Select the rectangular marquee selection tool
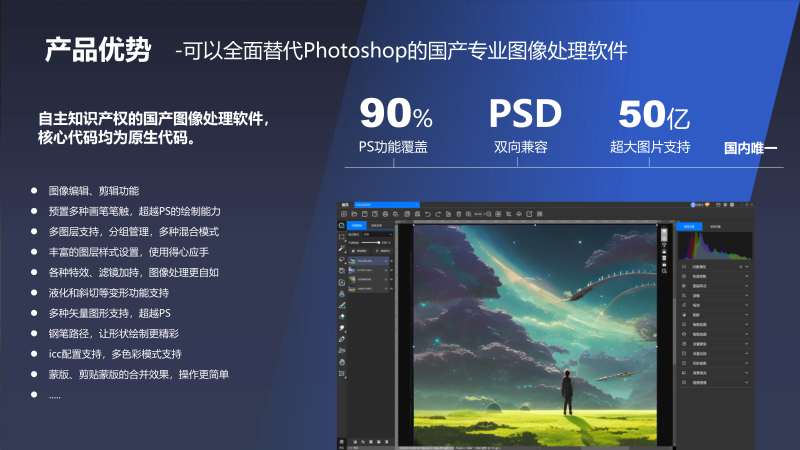The height and width of the screenshot is (450, 800). pos(341,236)
